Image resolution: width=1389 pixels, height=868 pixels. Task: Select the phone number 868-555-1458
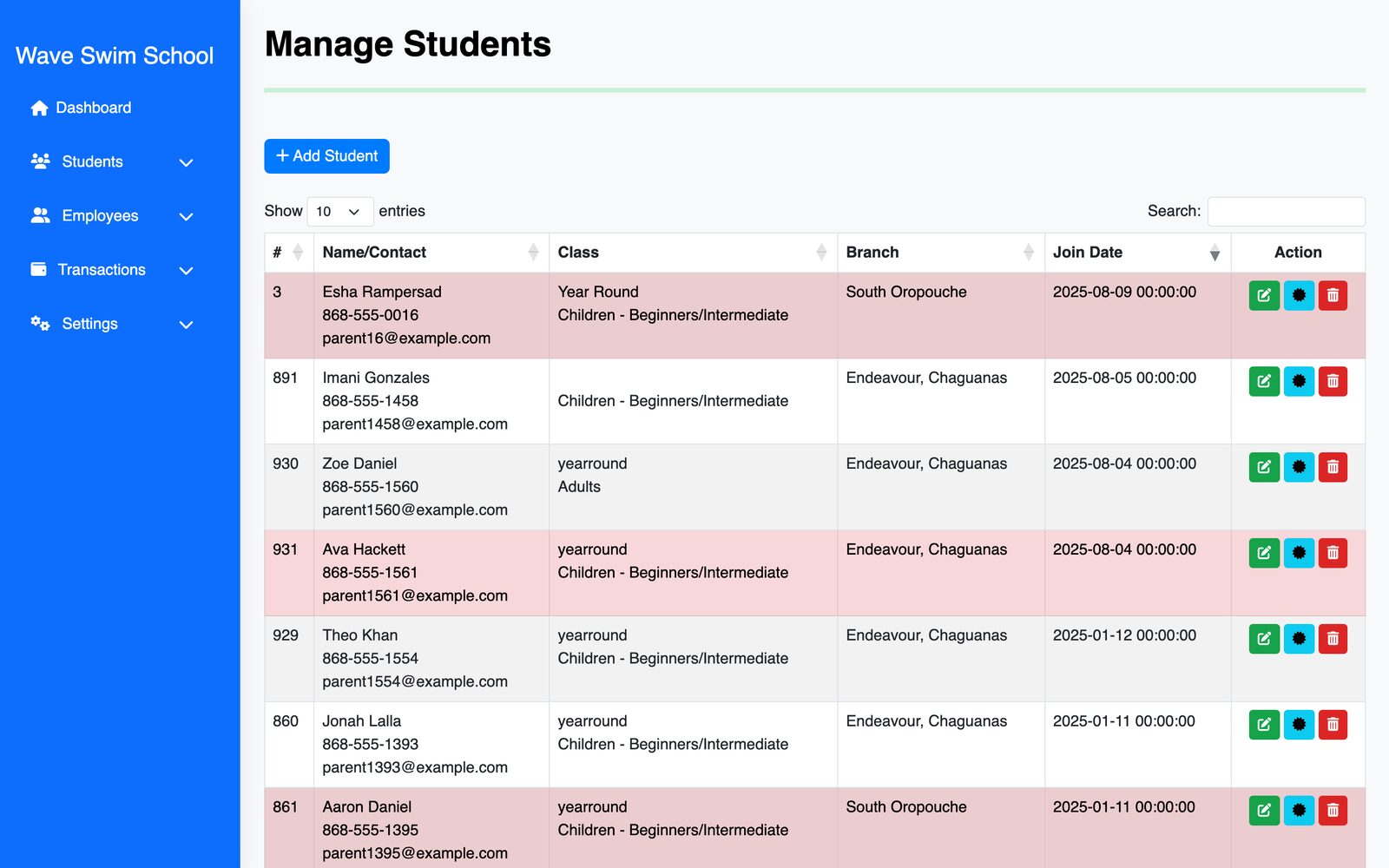coord(371,401)
